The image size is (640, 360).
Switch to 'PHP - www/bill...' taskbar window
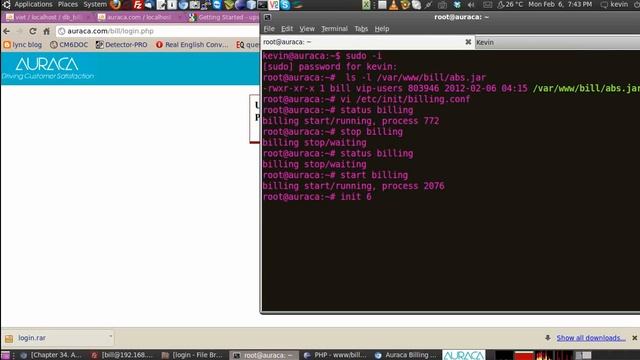coord(335,355)
